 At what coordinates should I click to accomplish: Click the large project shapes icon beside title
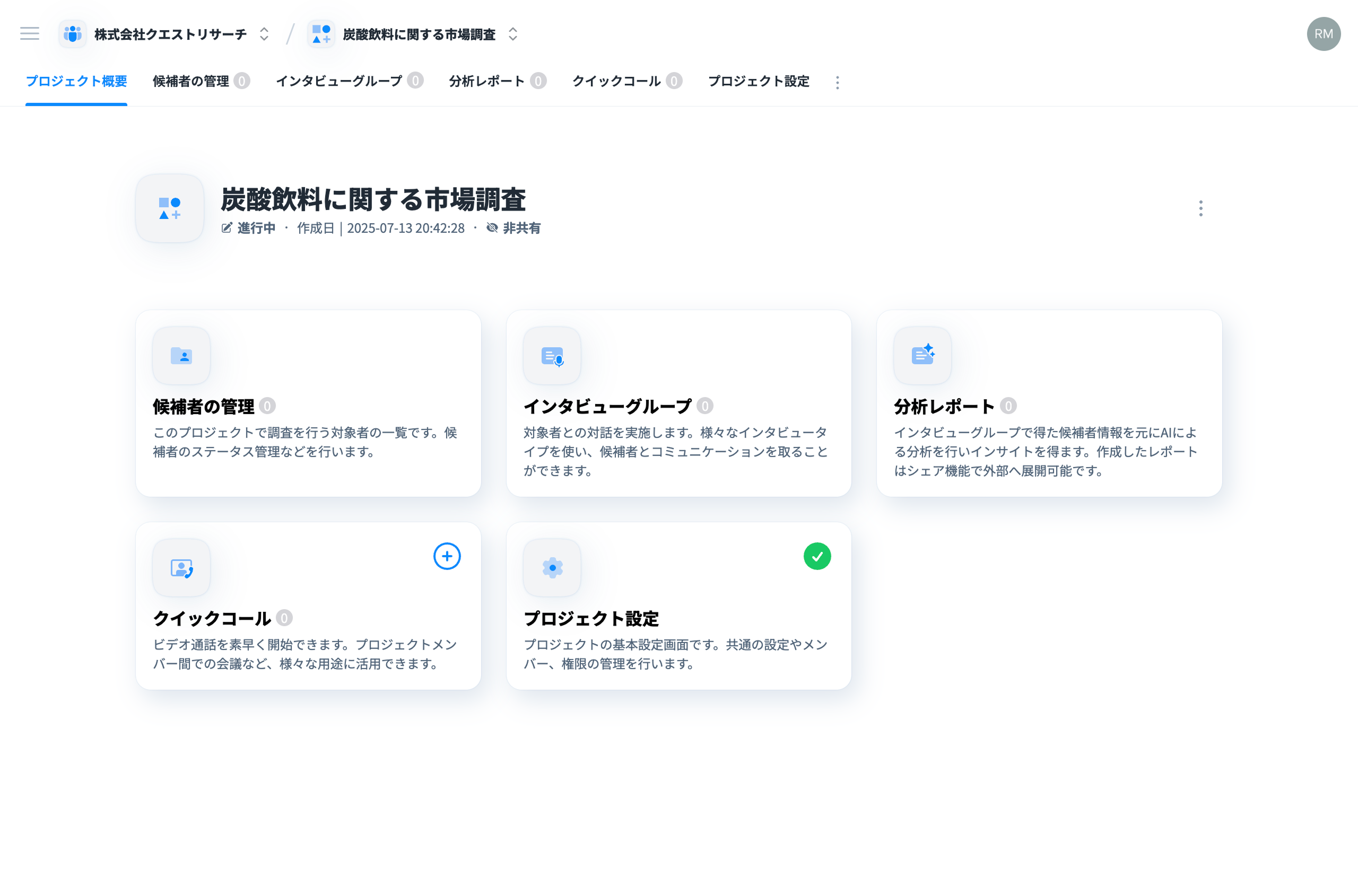(170, 208)
